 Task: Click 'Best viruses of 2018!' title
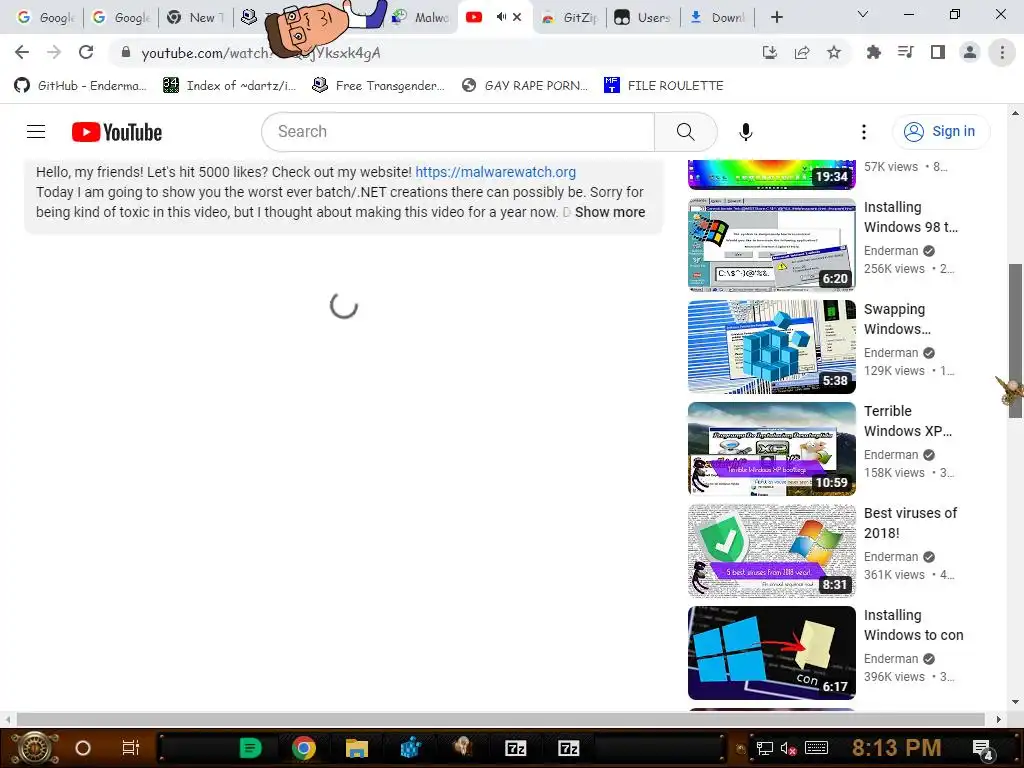[910, 522]
